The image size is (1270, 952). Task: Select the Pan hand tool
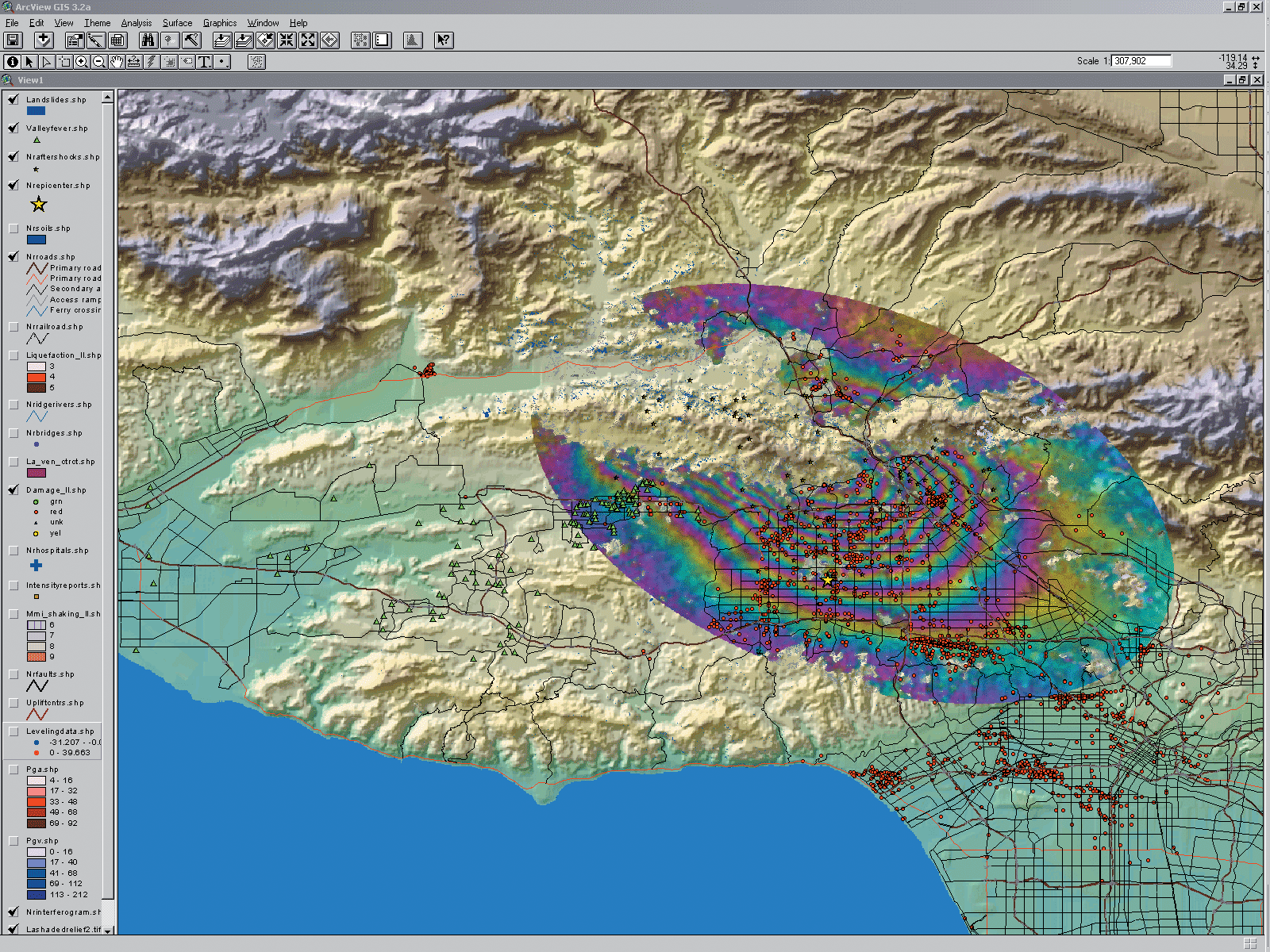(117, 62)
